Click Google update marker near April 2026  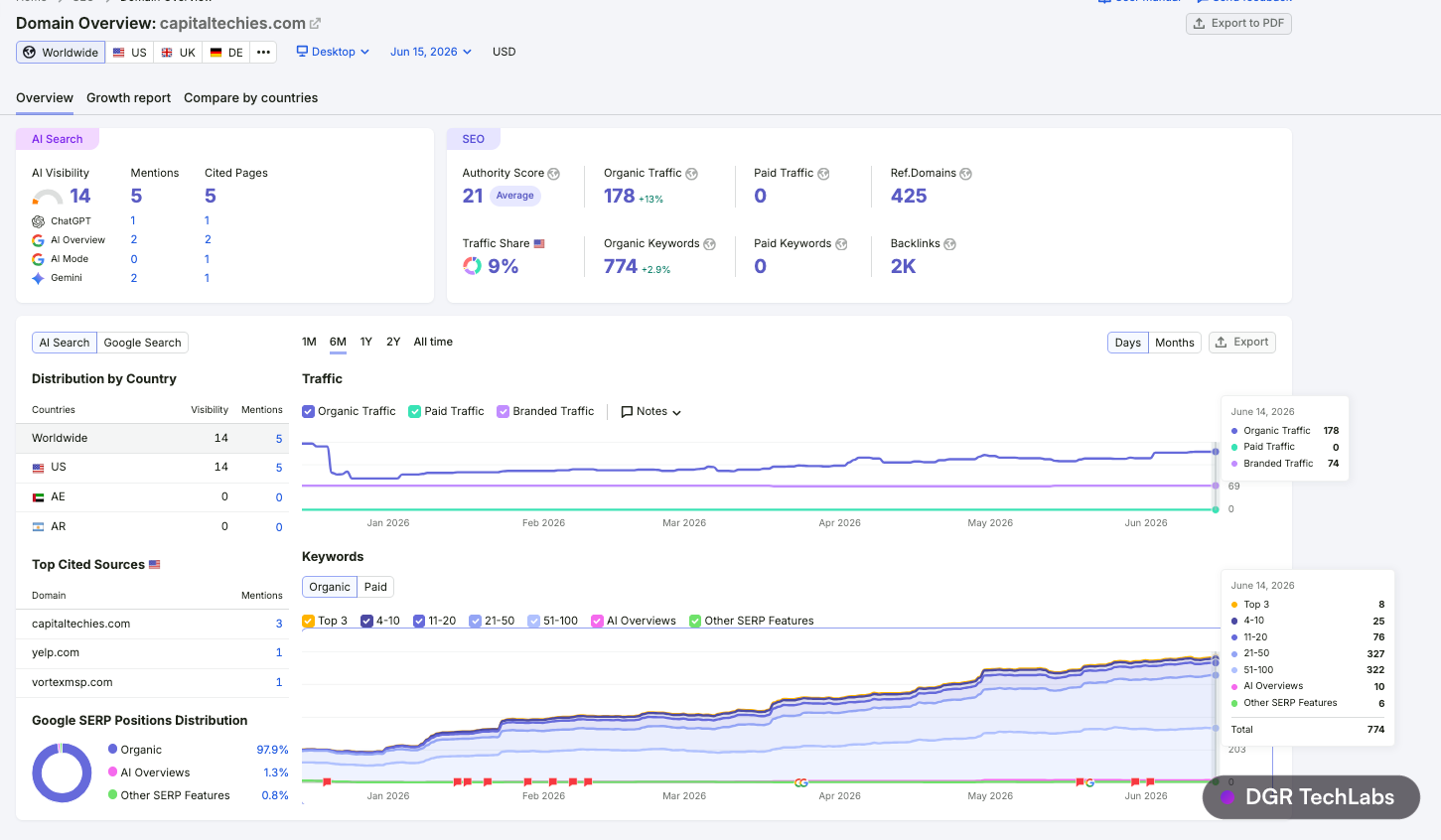[x=801, y=783]
